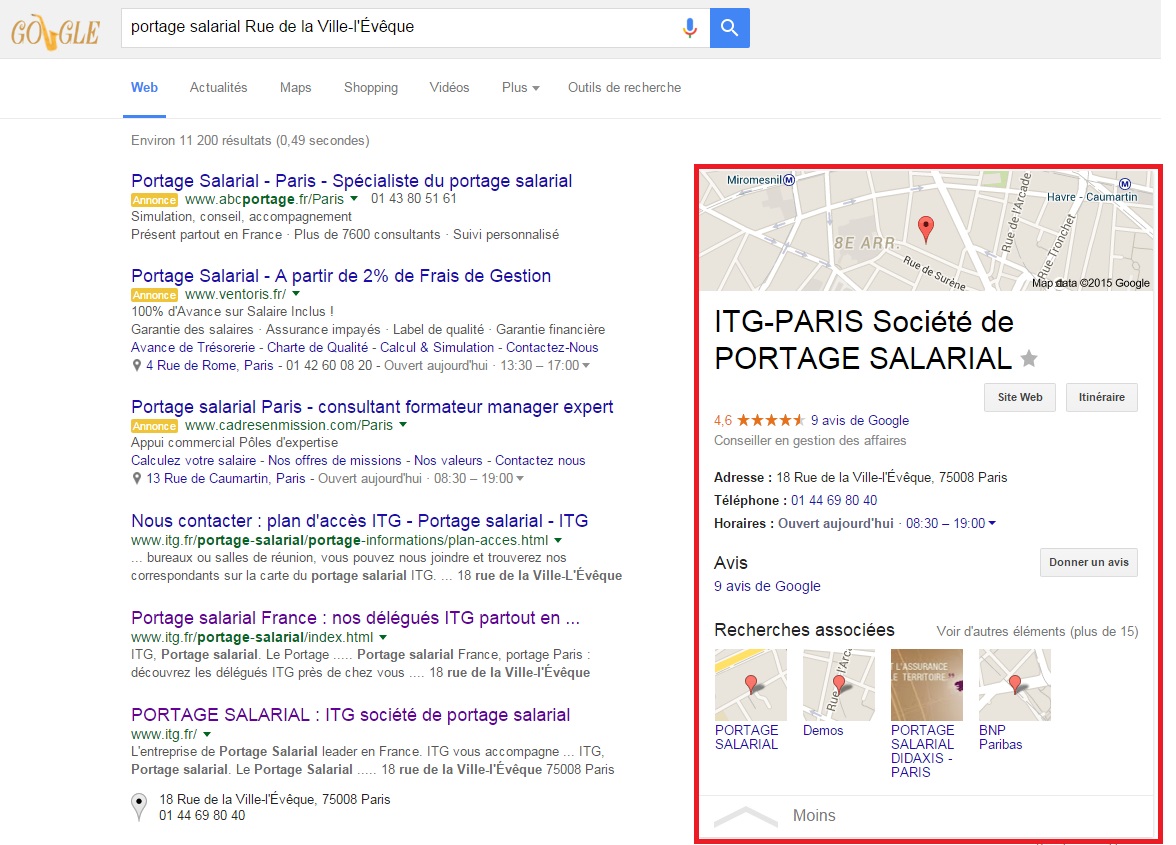The height and width of the screenshot is (845, 1176).
Task: Click the location pin beside 4 Rue de Rome
Action: pos(136,366)
